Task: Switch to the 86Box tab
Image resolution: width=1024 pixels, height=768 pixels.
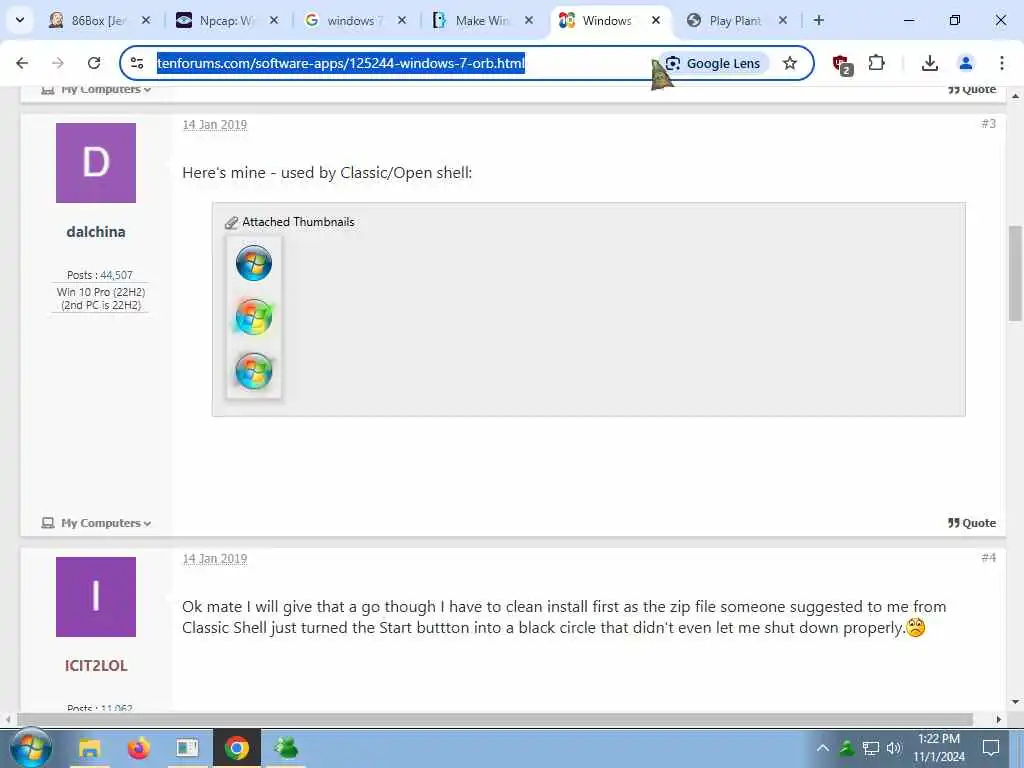Action: click(98, 20)
